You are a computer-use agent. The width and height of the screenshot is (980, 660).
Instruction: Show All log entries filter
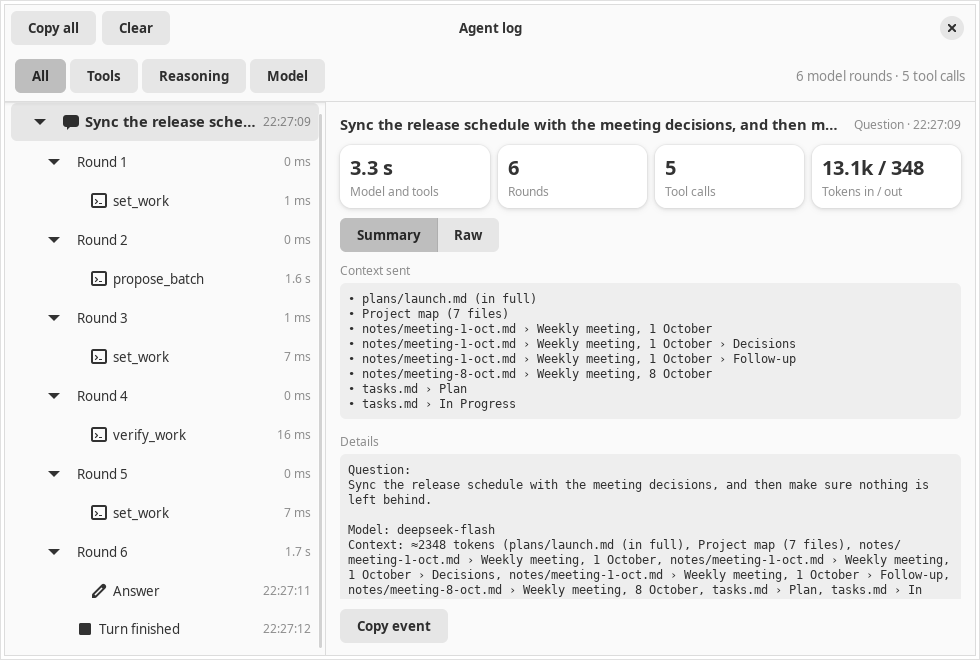tap(40, 76)
